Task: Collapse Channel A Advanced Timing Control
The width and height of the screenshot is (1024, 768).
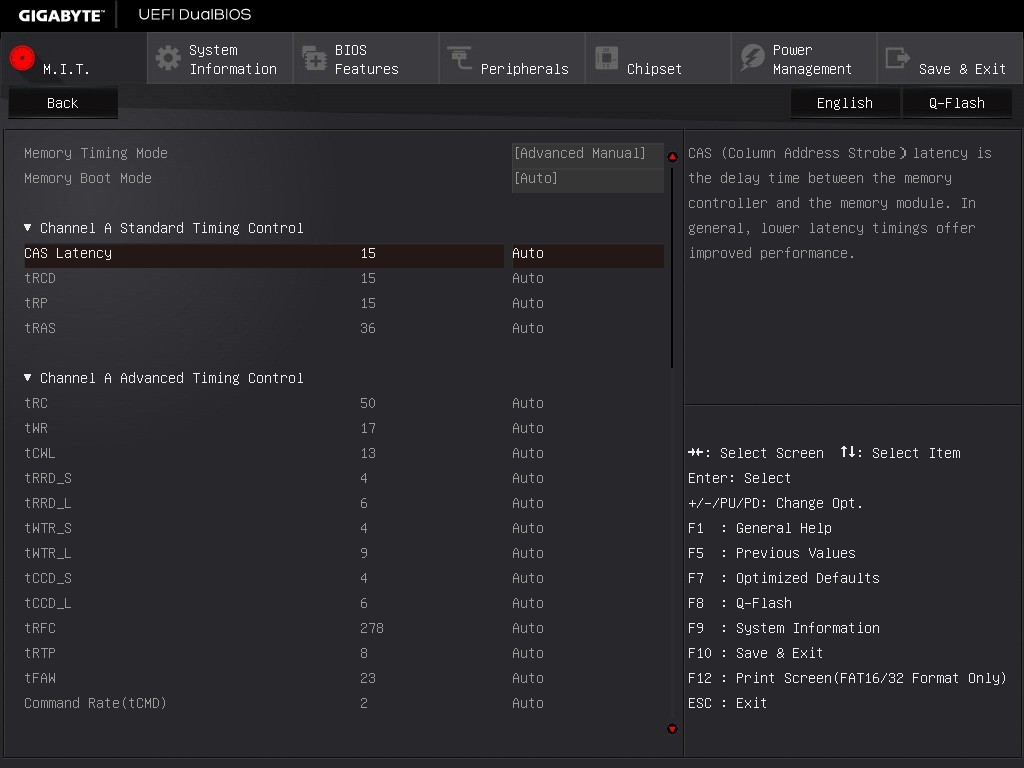Action: pyautogui.click(x=28, y=378)
